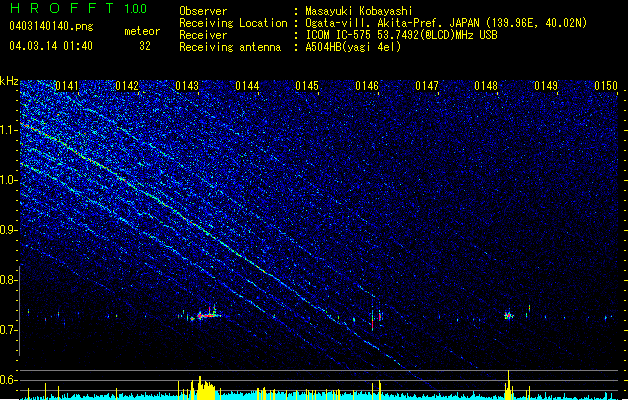
Task: Select the Ogata-vill. Akita-Pref. JAPAN location text
Action: [446, 23]
